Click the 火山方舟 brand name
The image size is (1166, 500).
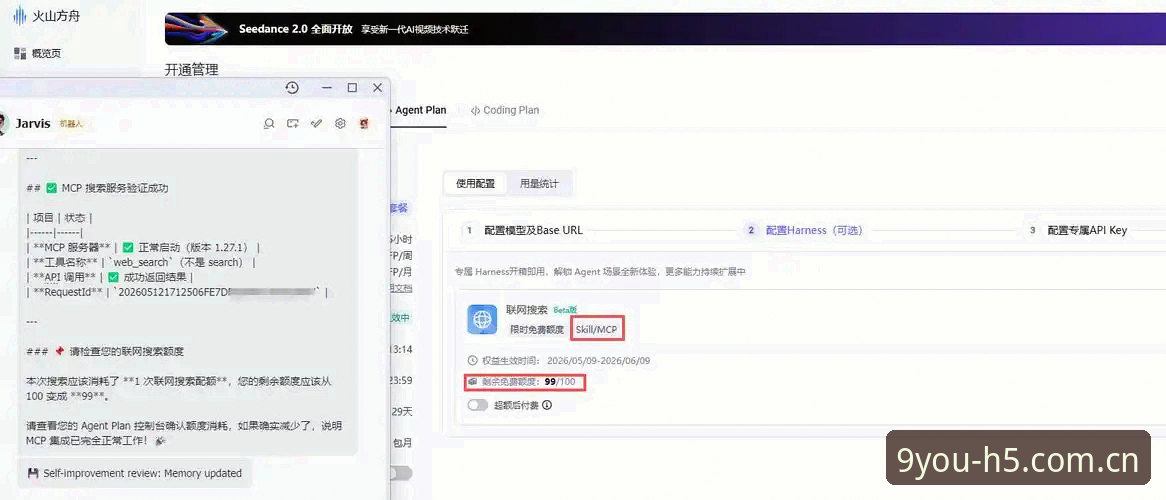(x=56, y=15)
